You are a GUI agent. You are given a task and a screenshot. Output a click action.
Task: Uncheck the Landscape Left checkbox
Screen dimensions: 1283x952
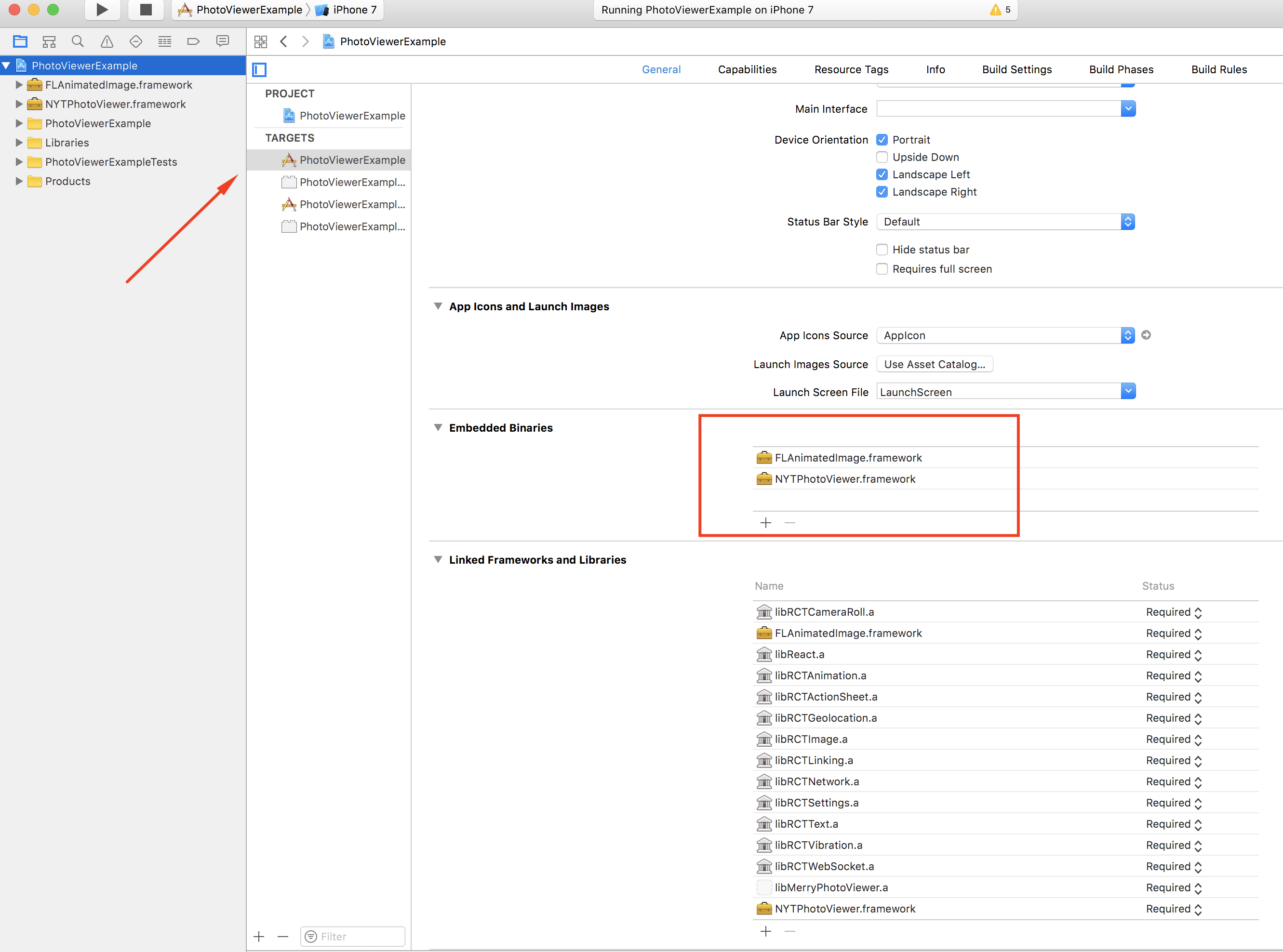click(882, 174)
